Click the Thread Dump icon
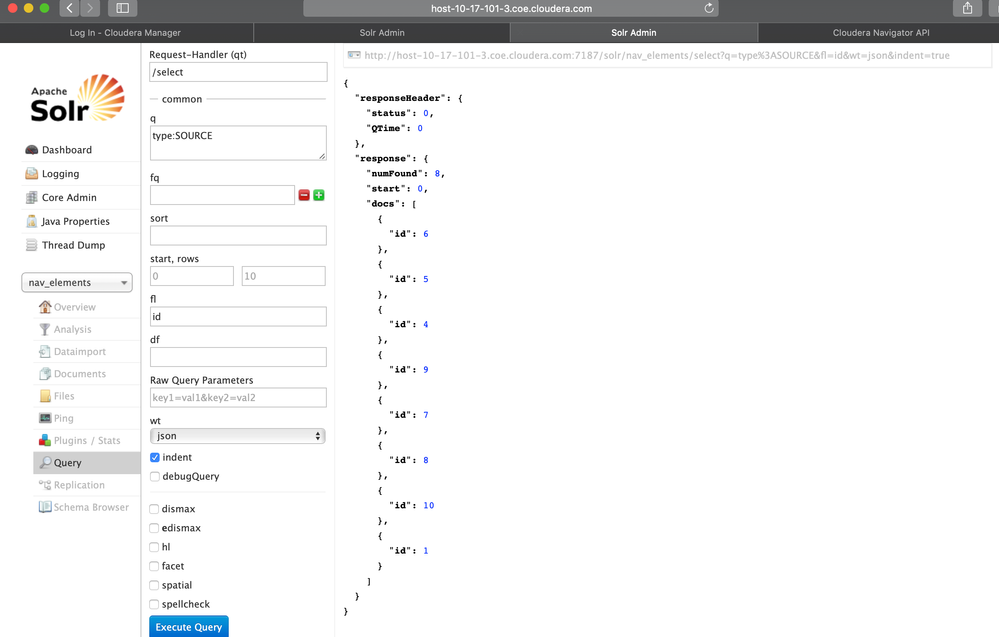Image resolution: width=999 pixels, height=637 pixels. point(31,245)
